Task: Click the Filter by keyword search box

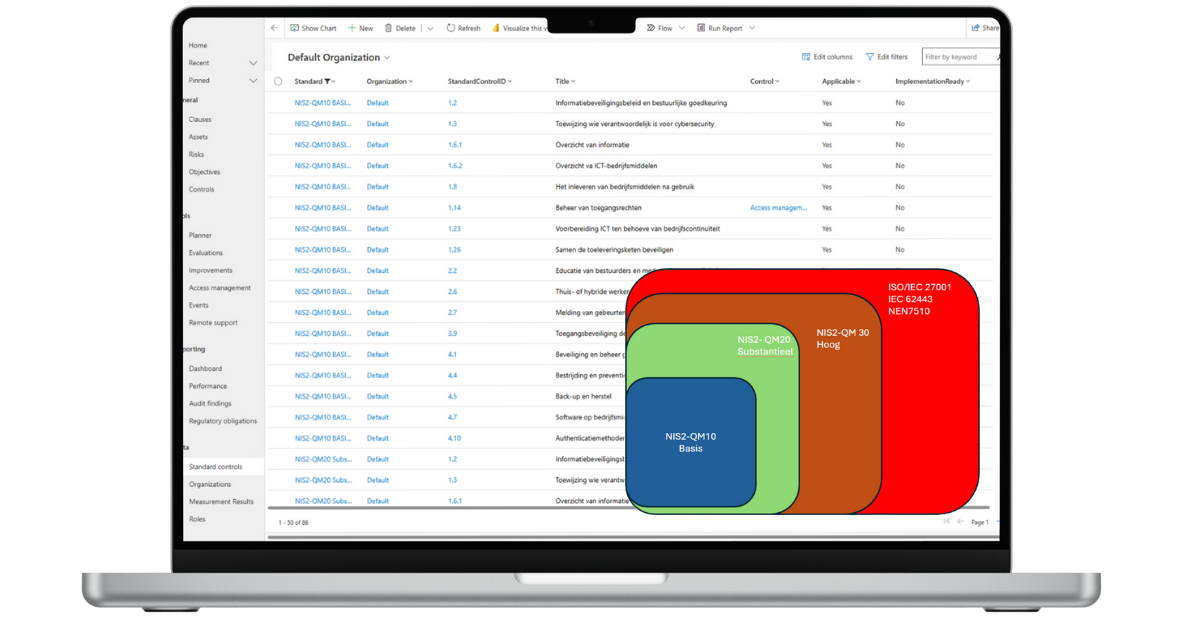Action: click(960, 57)
